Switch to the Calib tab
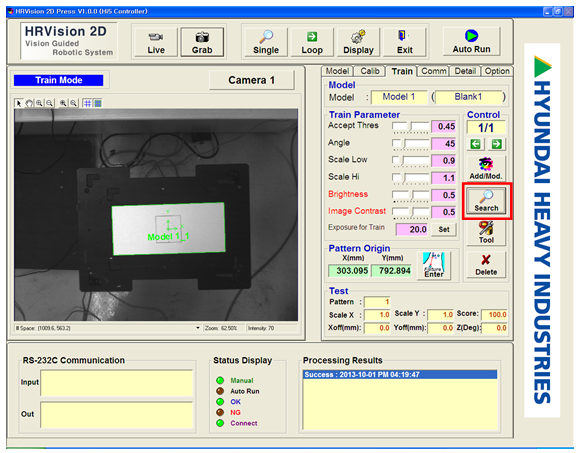The width and height of the screenshot is (580, 453). [370, 71]
